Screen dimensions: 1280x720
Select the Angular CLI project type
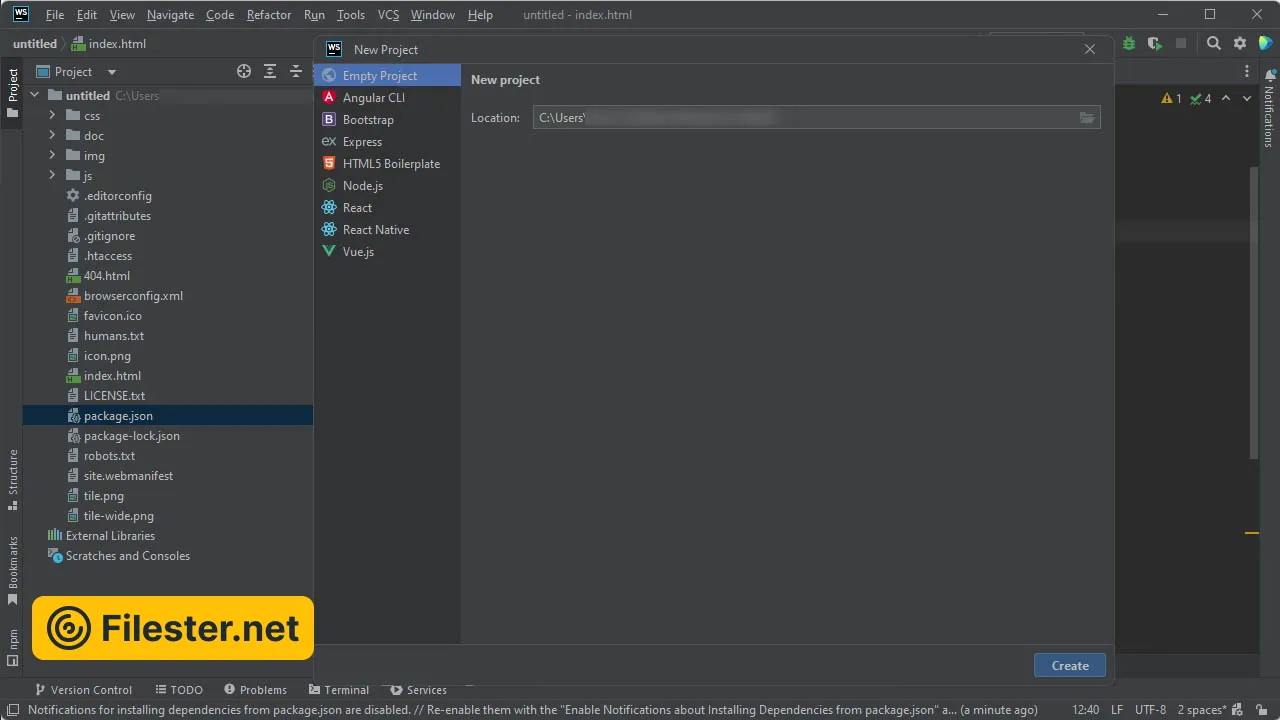point(373,98)
